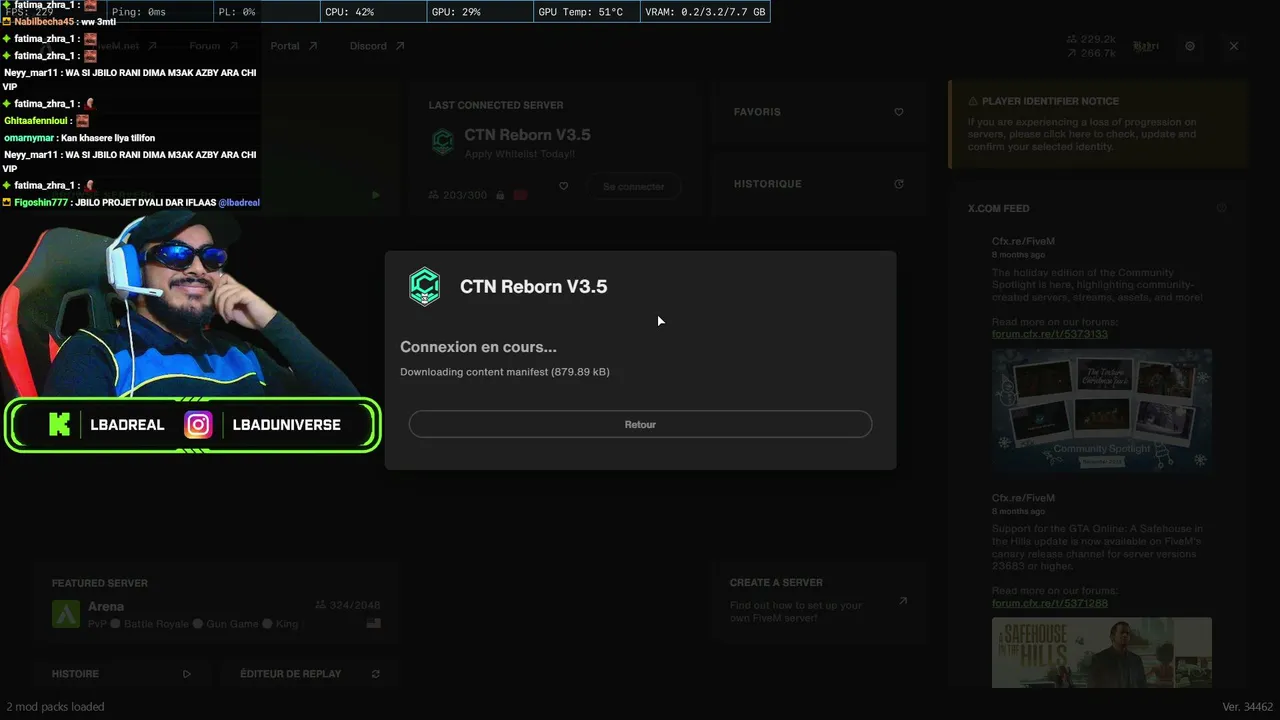This screenshot has width=1280, height=720.
Task: Click the 'Downloading content manifest' progress text
Action: pos(505,372)
